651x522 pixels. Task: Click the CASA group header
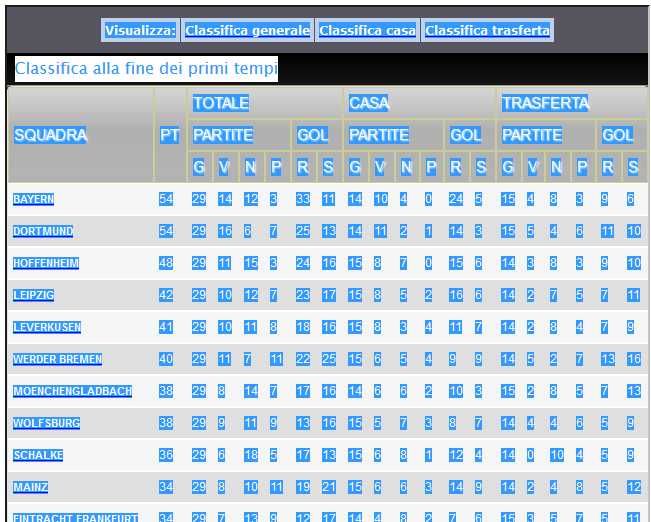coord(369,103)
